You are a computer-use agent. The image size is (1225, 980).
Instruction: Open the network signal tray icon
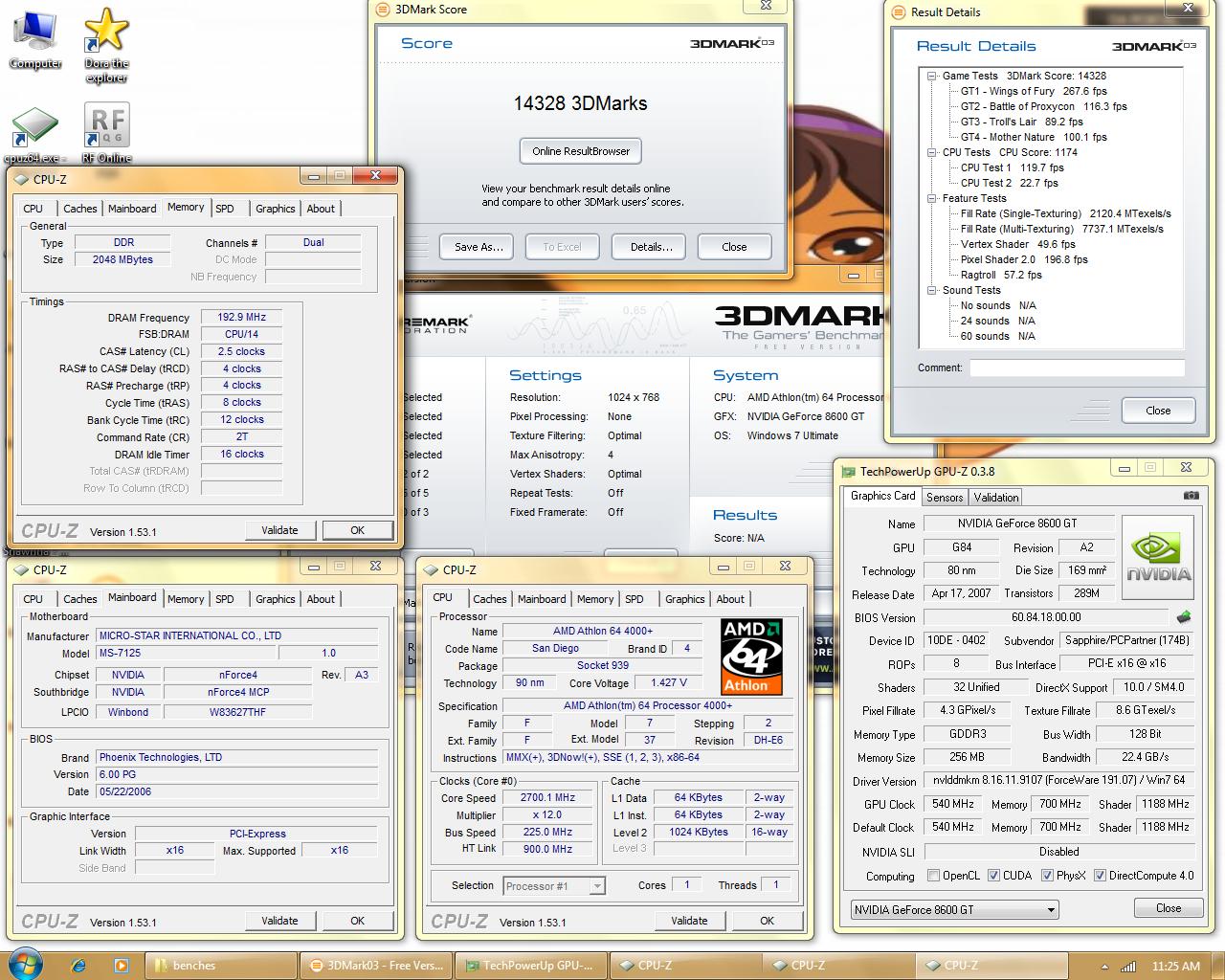coord(1128,967)
